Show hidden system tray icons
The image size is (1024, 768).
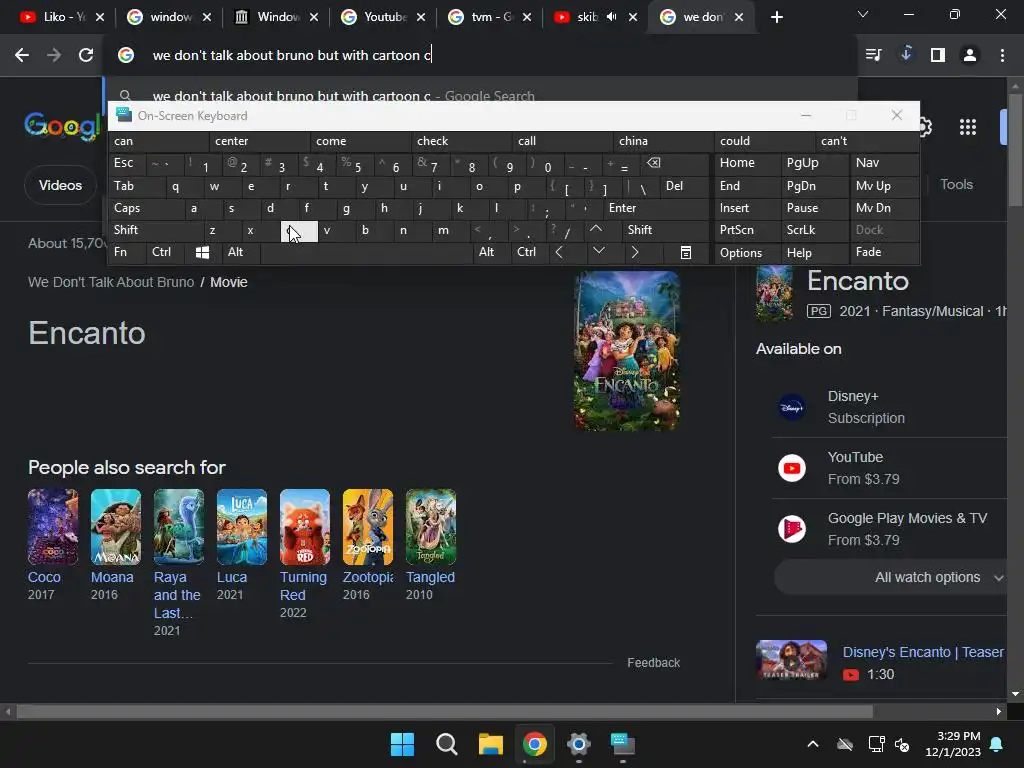pos(813,744)
